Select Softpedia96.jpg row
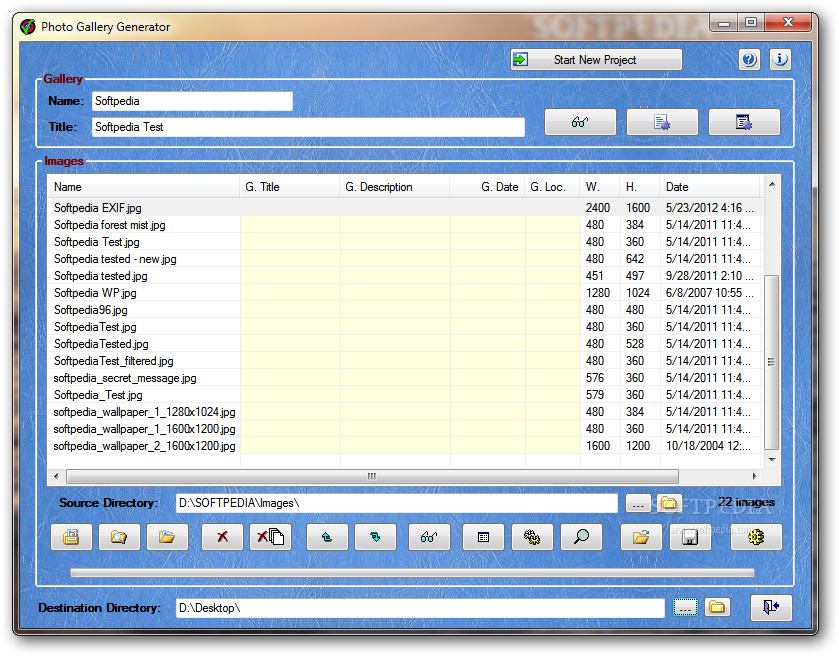The height and width of the screenshot is (656, 839). [x=405, y=310]
